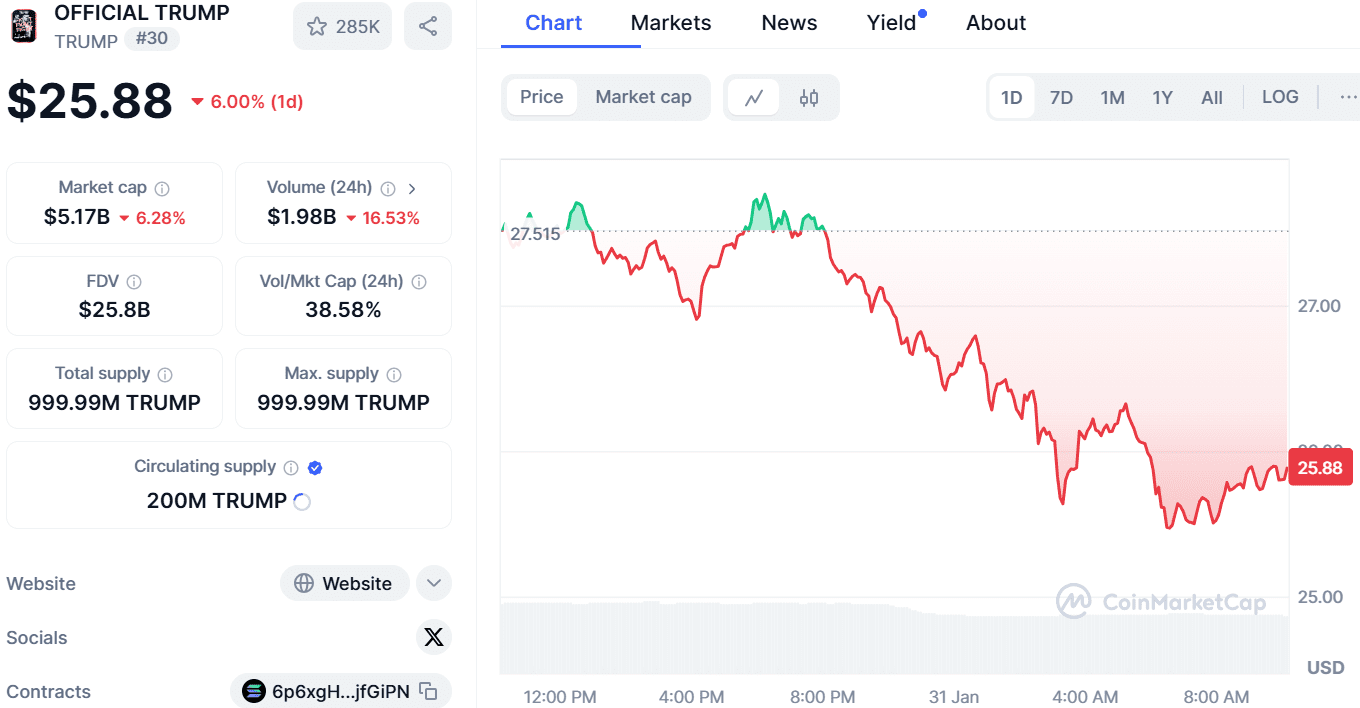This screenshot has width=1360, height=708.
Task: Open the share options icon
Action: click(x=428, y=26)
